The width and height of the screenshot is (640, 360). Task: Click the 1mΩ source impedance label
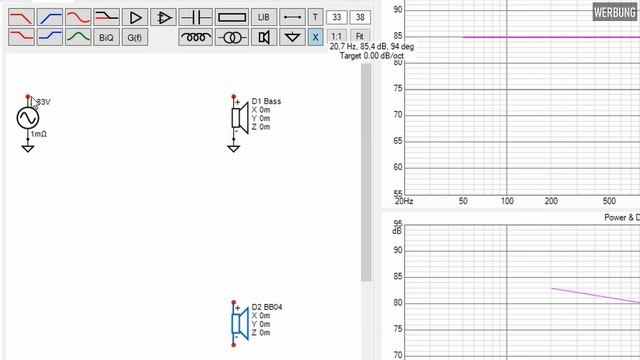38,134
